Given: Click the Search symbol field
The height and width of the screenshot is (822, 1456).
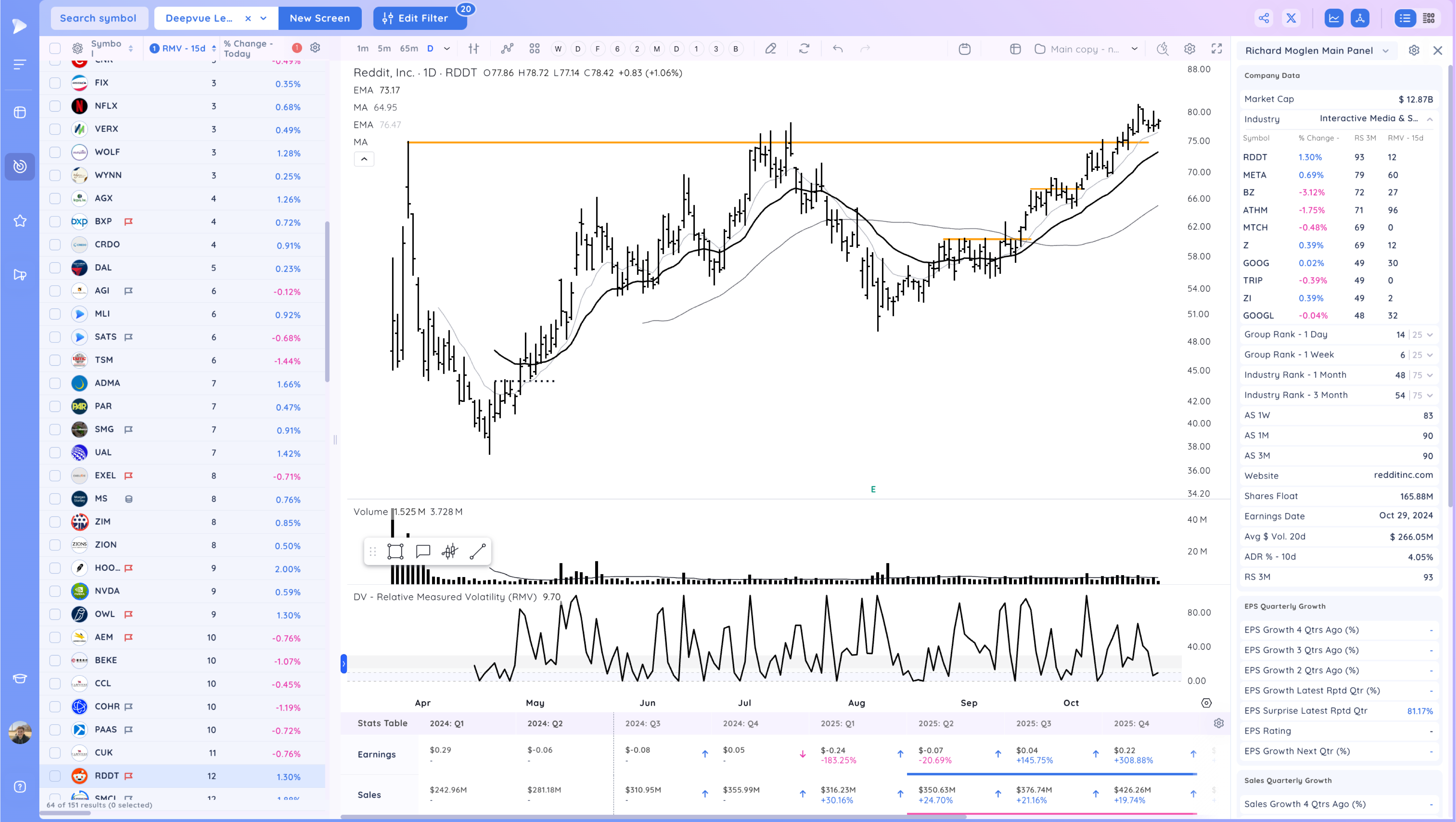Looking at the screenshot, I should (x=98, y=18).
